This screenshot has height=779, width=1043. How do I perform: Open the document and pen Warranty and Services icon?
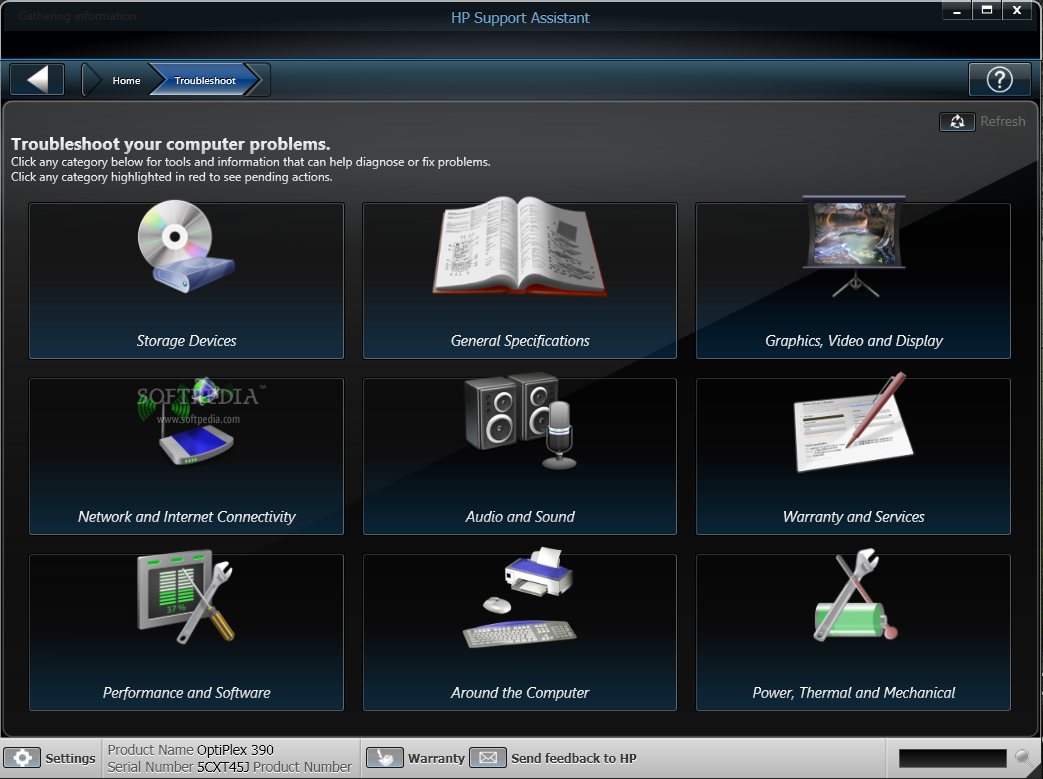[x=853, y=422]
